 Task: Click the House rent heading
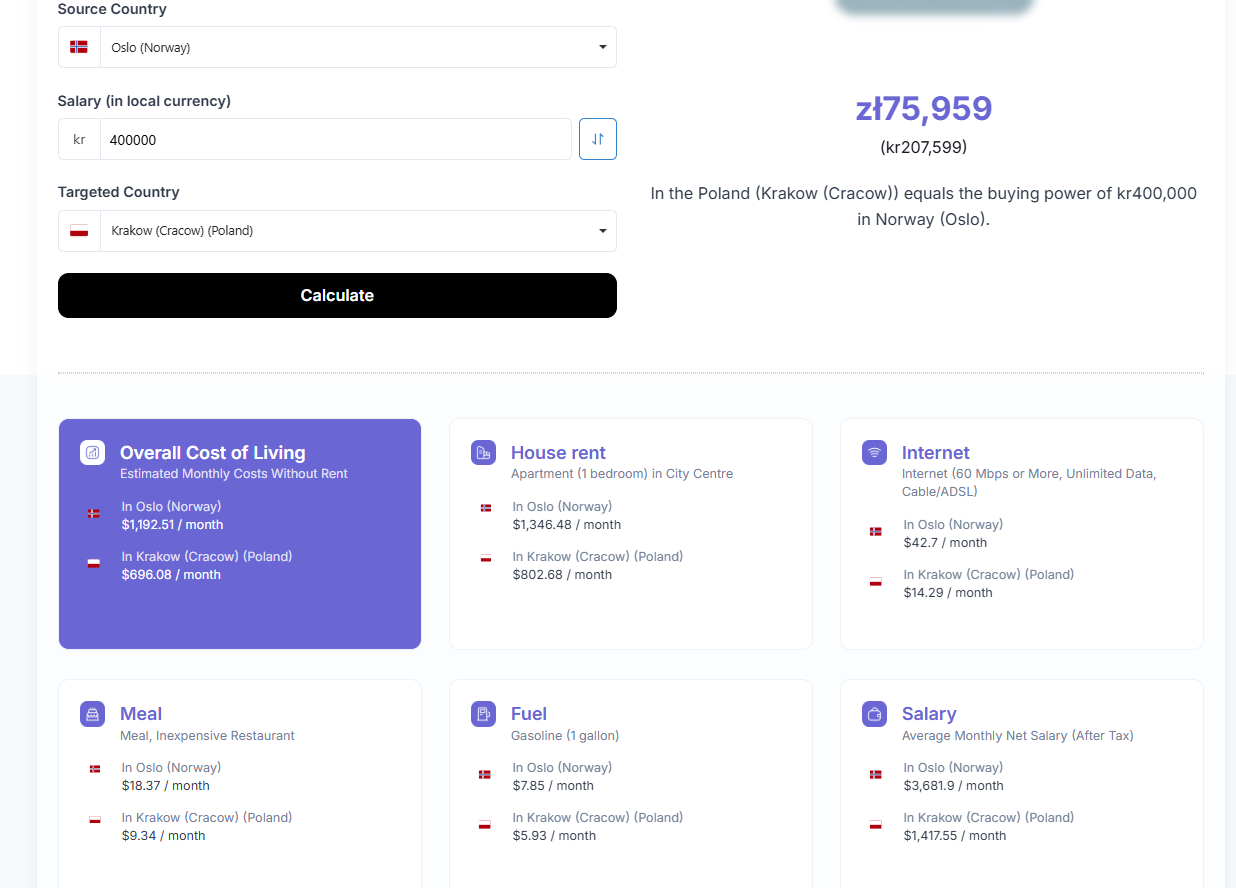[558, 452]
